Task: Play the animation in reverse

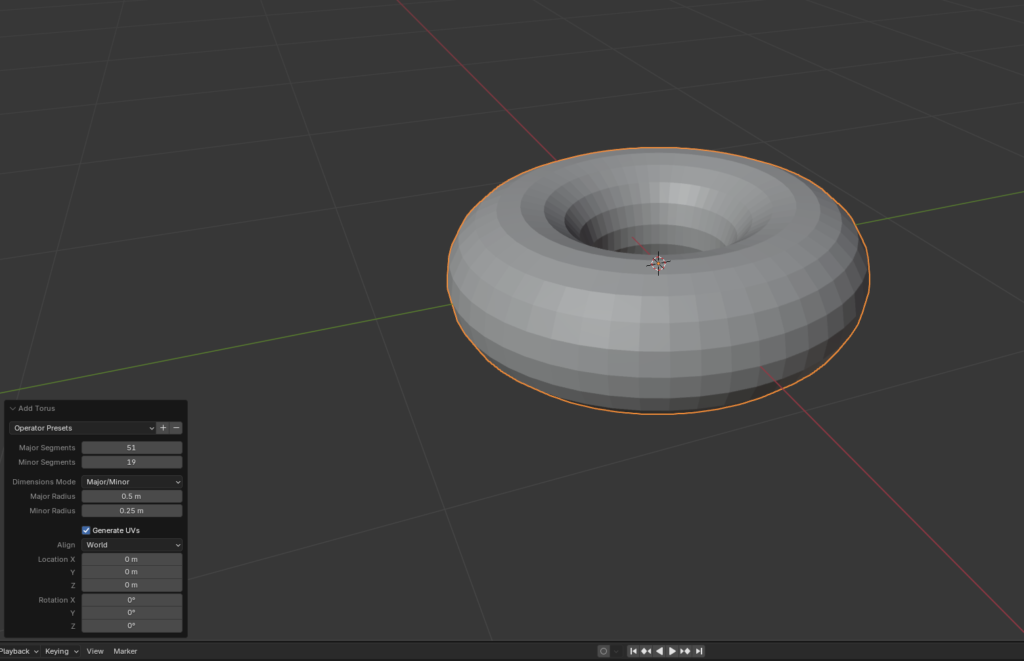Action: [x=659, y=651]
